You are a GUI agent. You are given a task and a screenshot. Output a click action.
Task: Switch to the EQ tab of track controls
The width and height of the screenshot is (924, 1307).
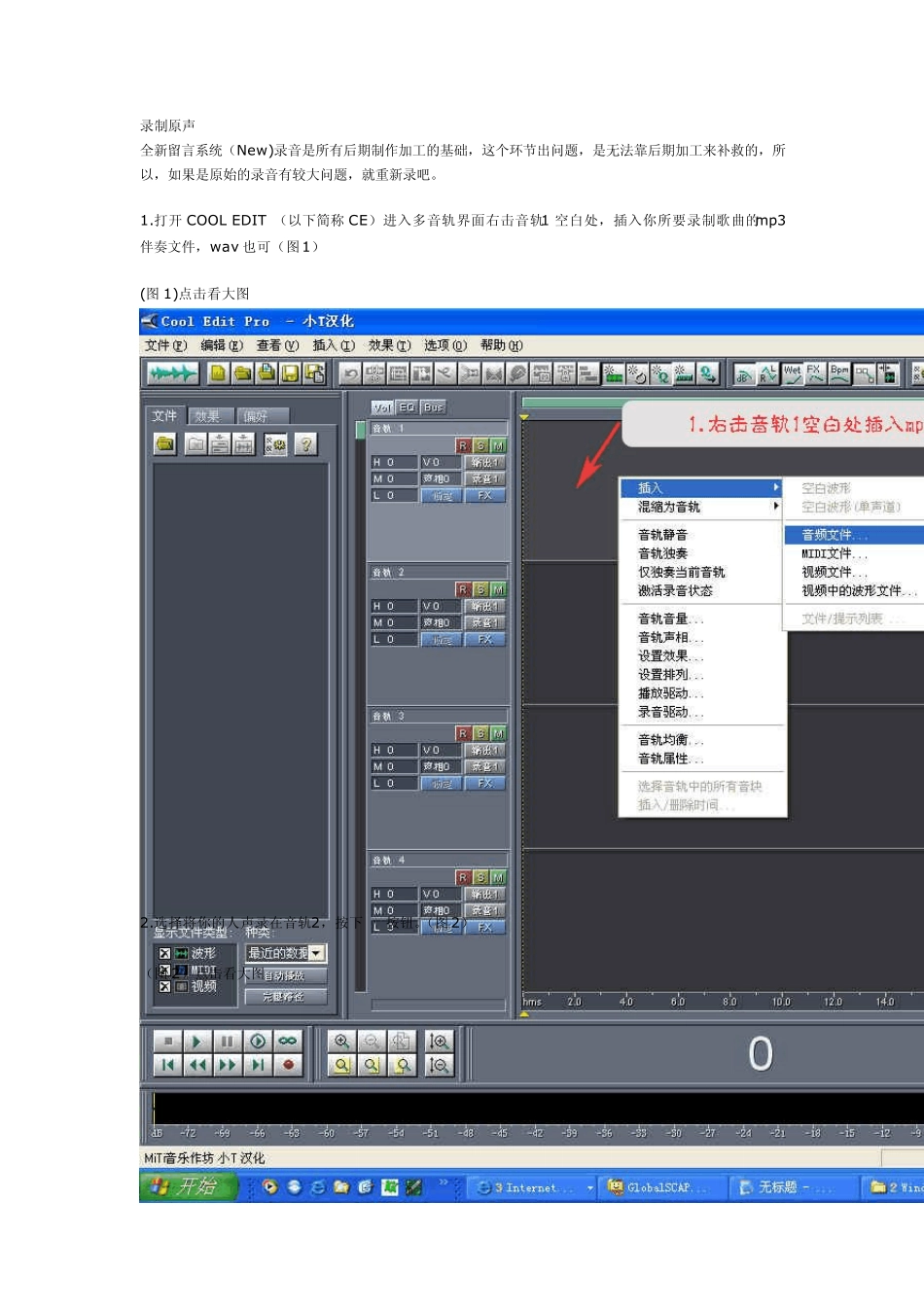407,407
